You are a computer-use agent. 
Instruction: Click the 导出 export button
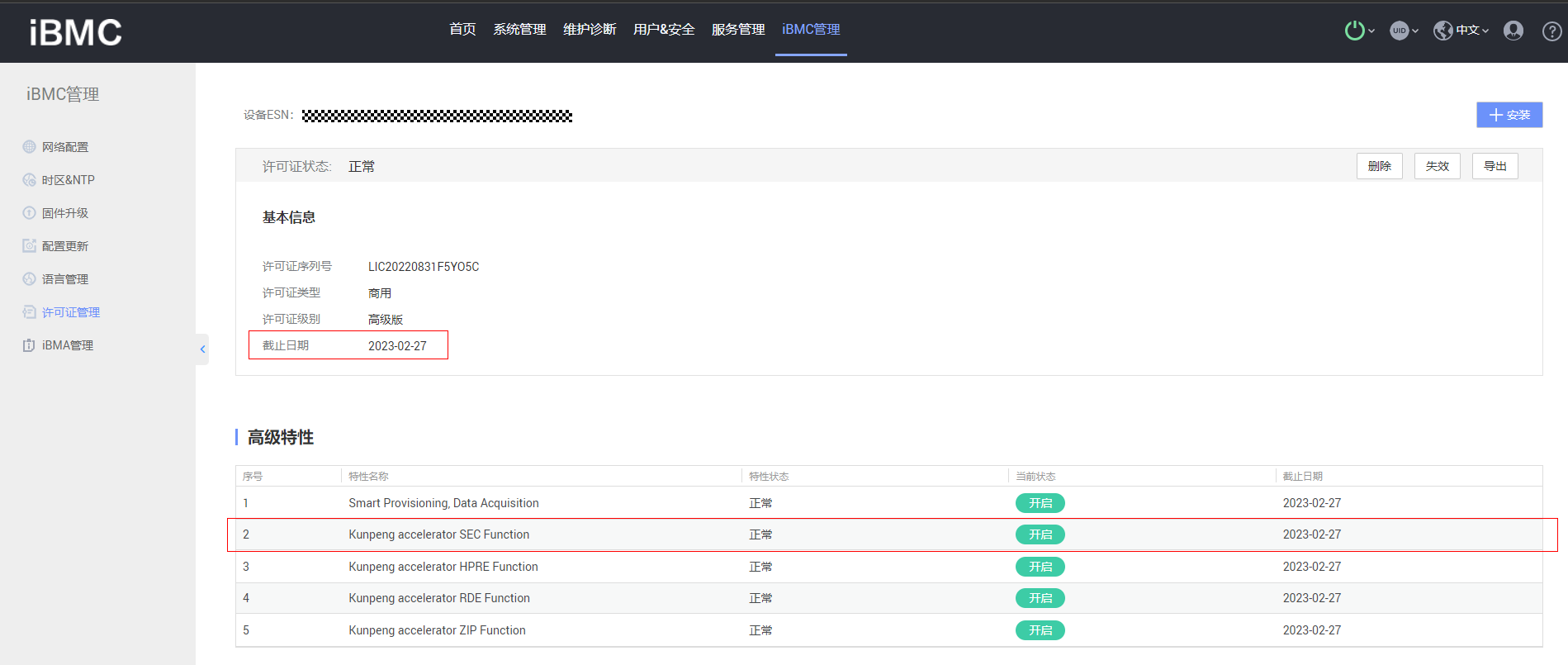click(x=1495, y=166)
